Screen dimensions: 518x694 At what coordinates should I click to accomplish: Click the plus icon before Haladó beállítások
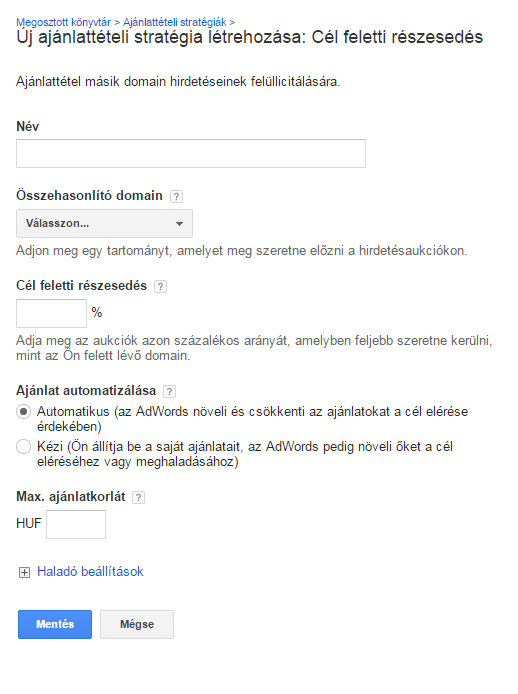(24, 572)
